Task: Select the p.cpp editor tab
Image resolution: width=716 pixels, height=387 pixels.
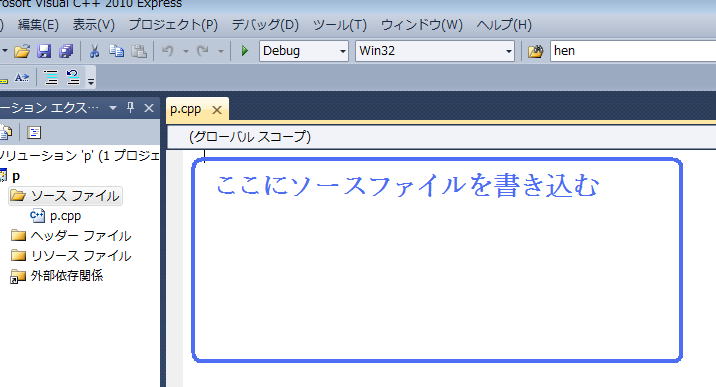Action: point(185,109)
